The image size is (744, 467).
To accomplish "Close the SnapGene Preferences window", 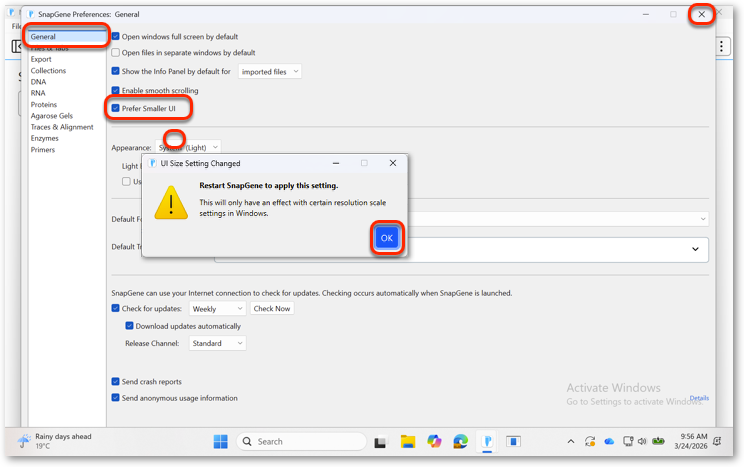I will coord(701,14).
